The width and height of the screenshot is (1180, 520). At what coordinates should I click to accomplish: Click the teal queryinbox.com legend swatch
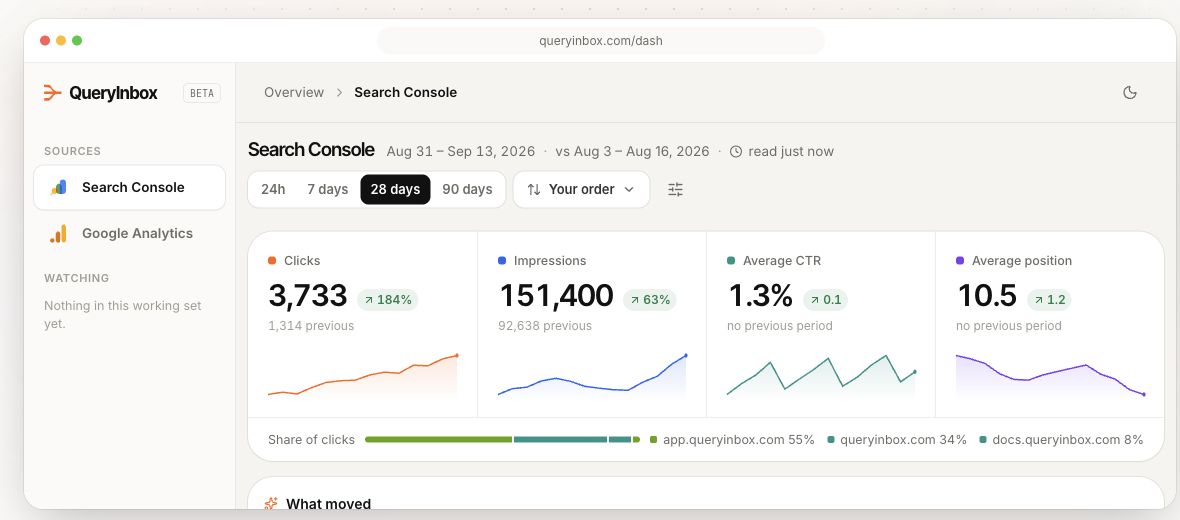(831, 439)
